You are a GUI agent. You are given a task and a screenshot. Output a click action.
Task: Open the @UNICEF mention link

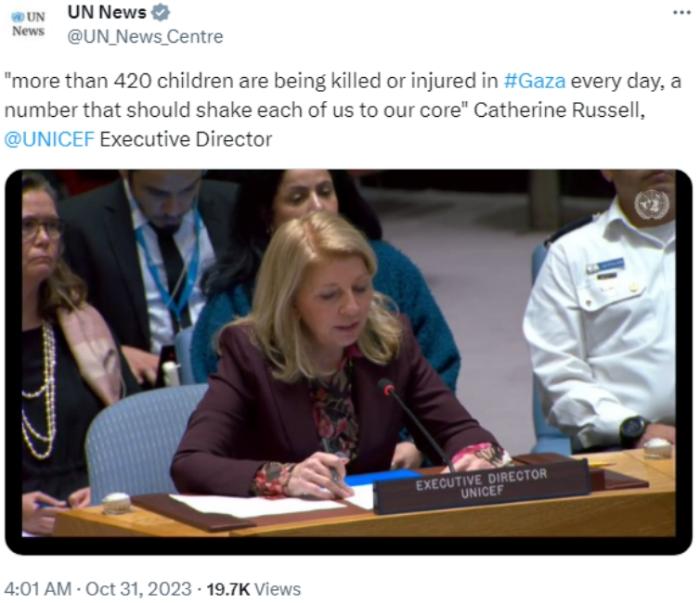[50, 140]
